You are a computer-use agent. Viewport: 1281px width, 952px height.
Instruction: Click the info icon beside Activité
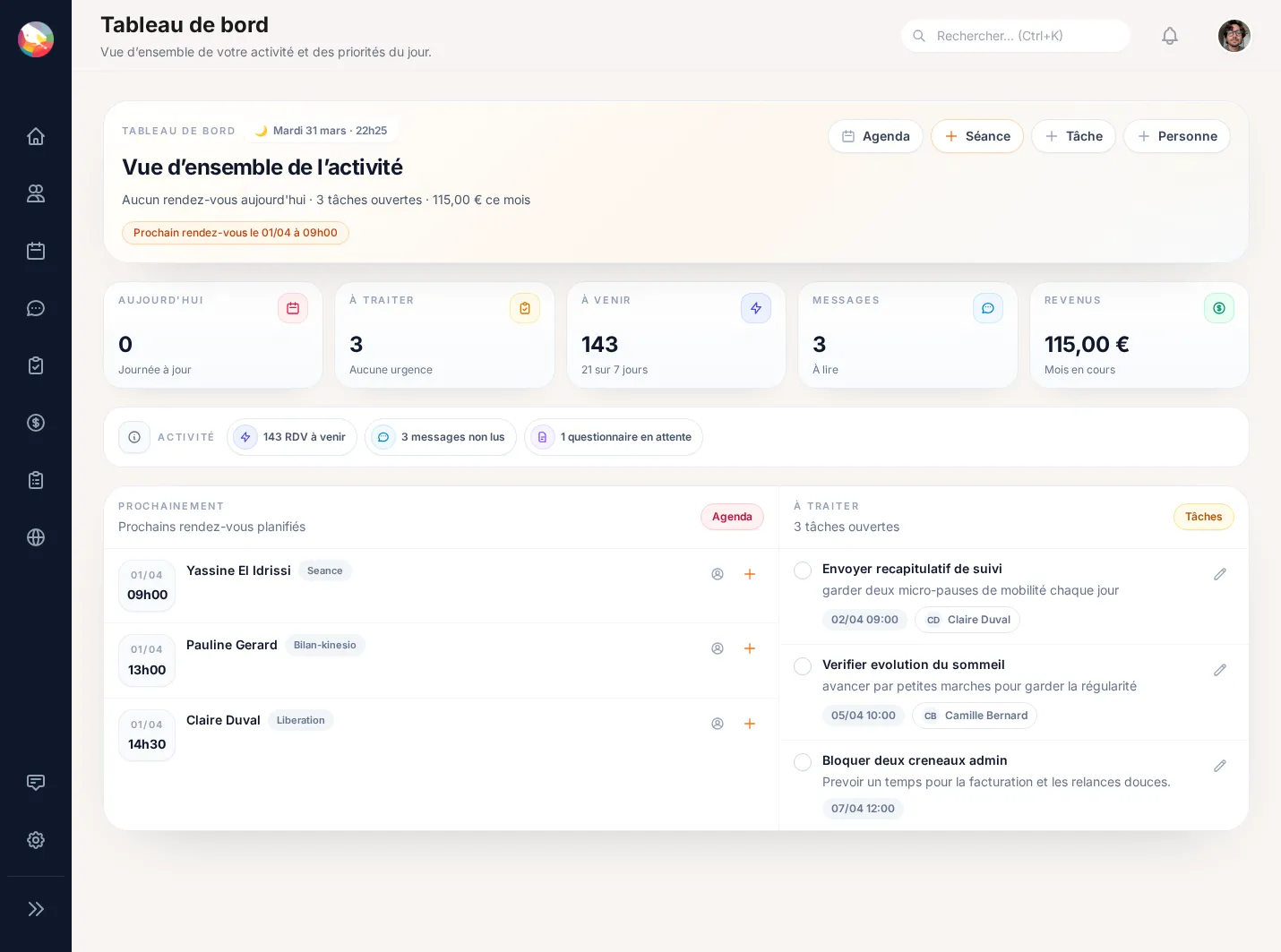pos(134,437)
